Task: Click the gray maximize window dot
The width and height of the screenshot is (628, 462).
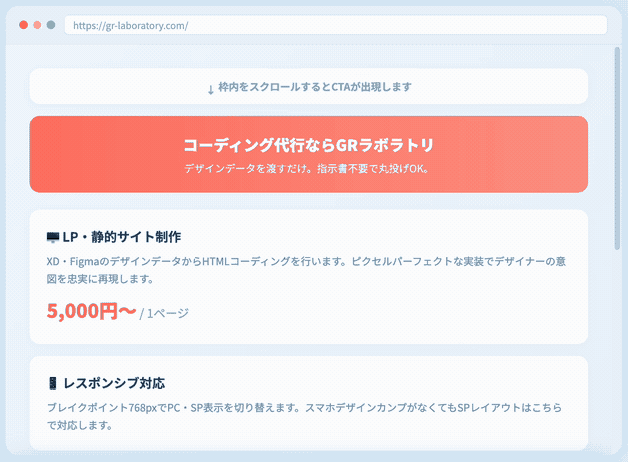Action: point(51,25)
